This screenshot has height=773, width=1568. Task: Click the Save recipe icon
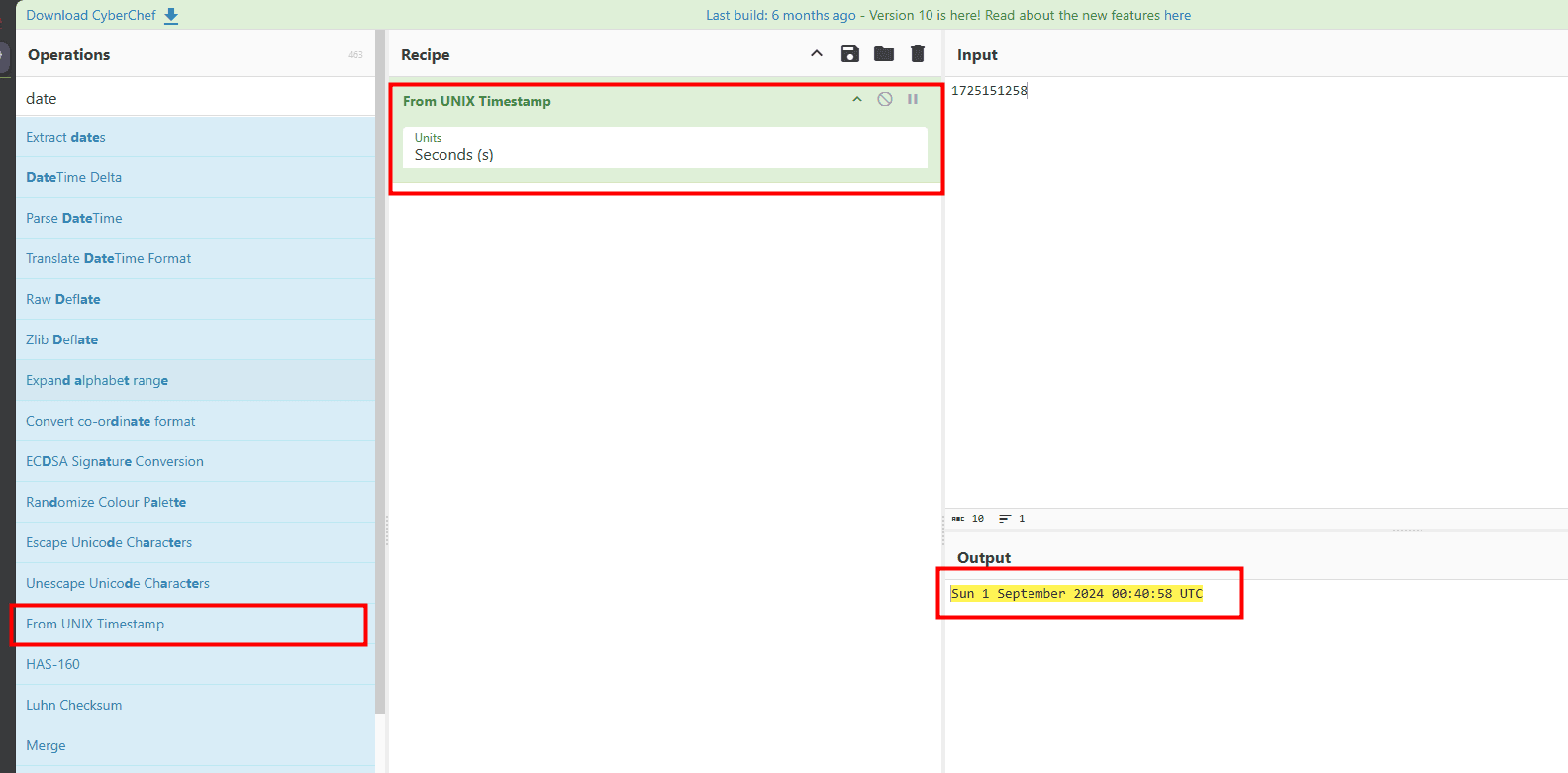[849, 54]
